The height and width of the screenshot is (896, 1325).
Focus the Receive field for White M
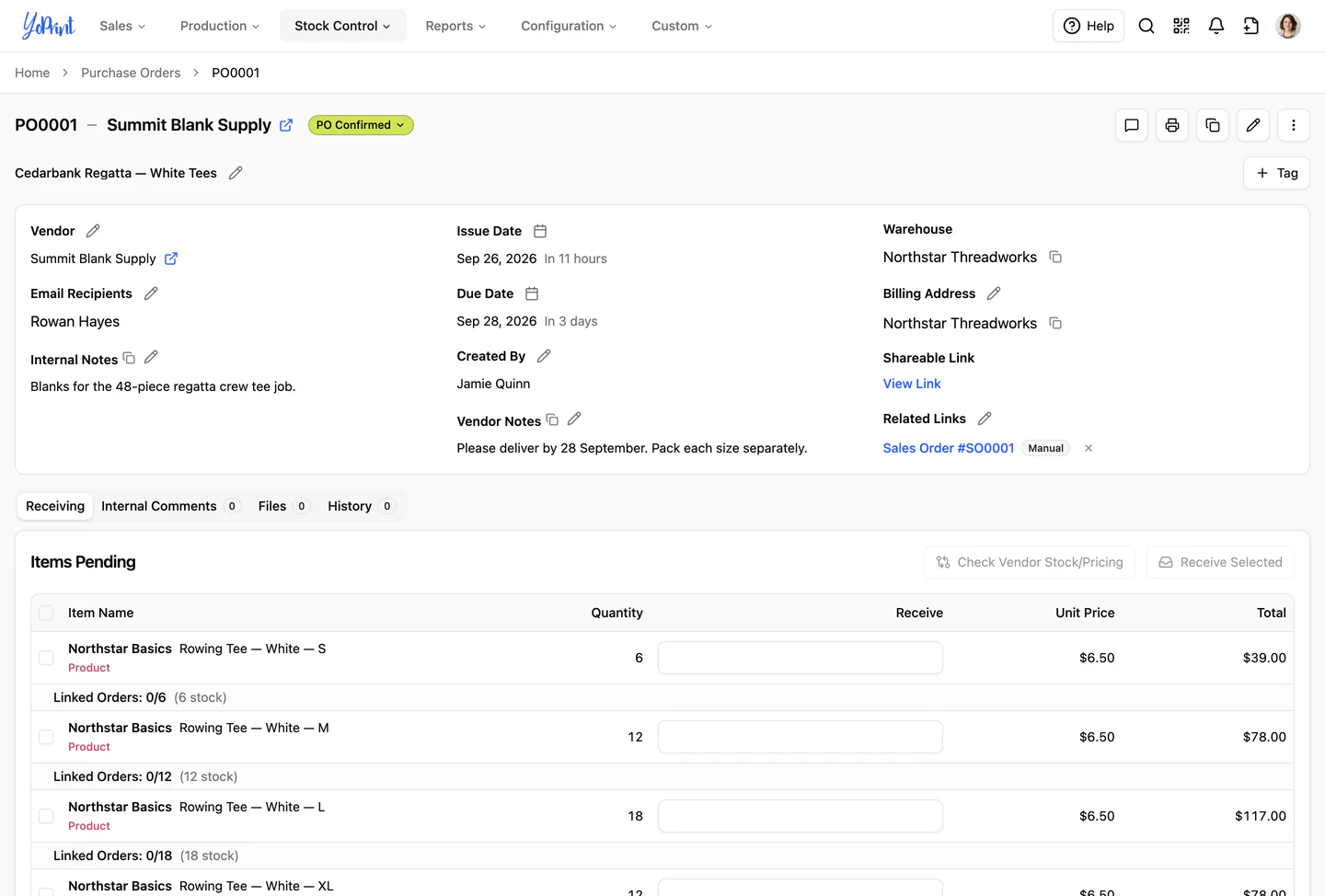pyautogui.click(x=801, y=737)
